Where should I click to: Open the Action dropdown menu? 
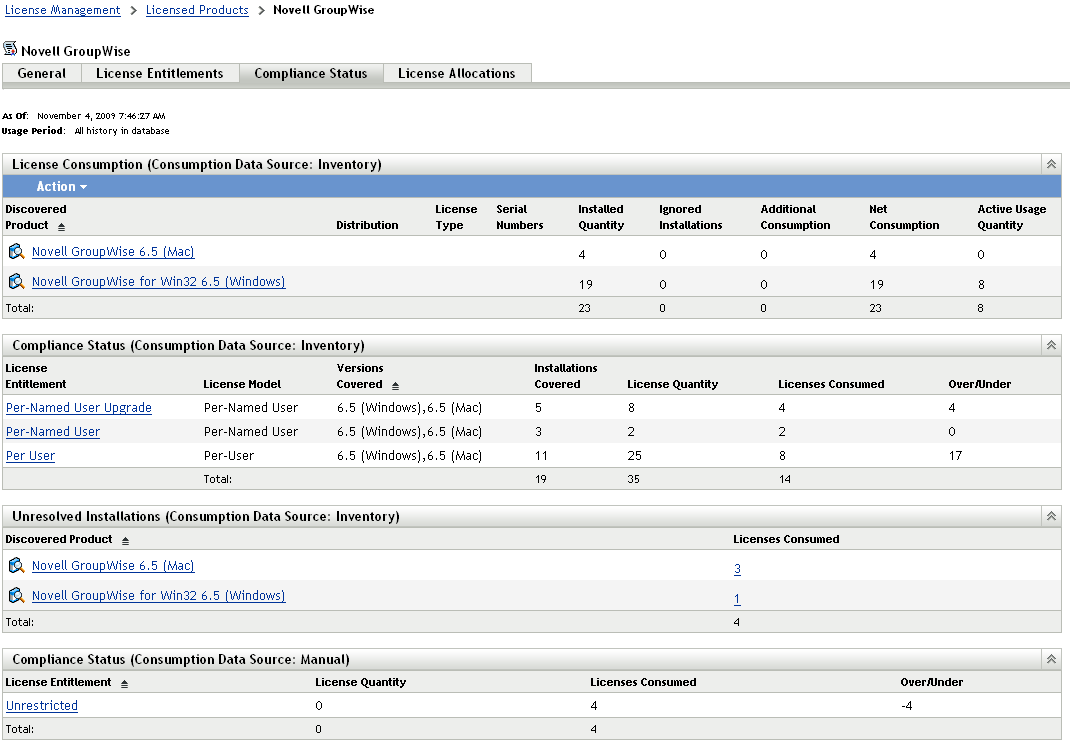click(x=61, y=186)
